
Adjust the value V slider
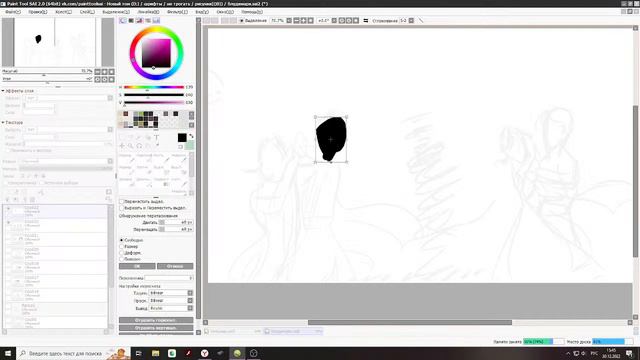154,102
